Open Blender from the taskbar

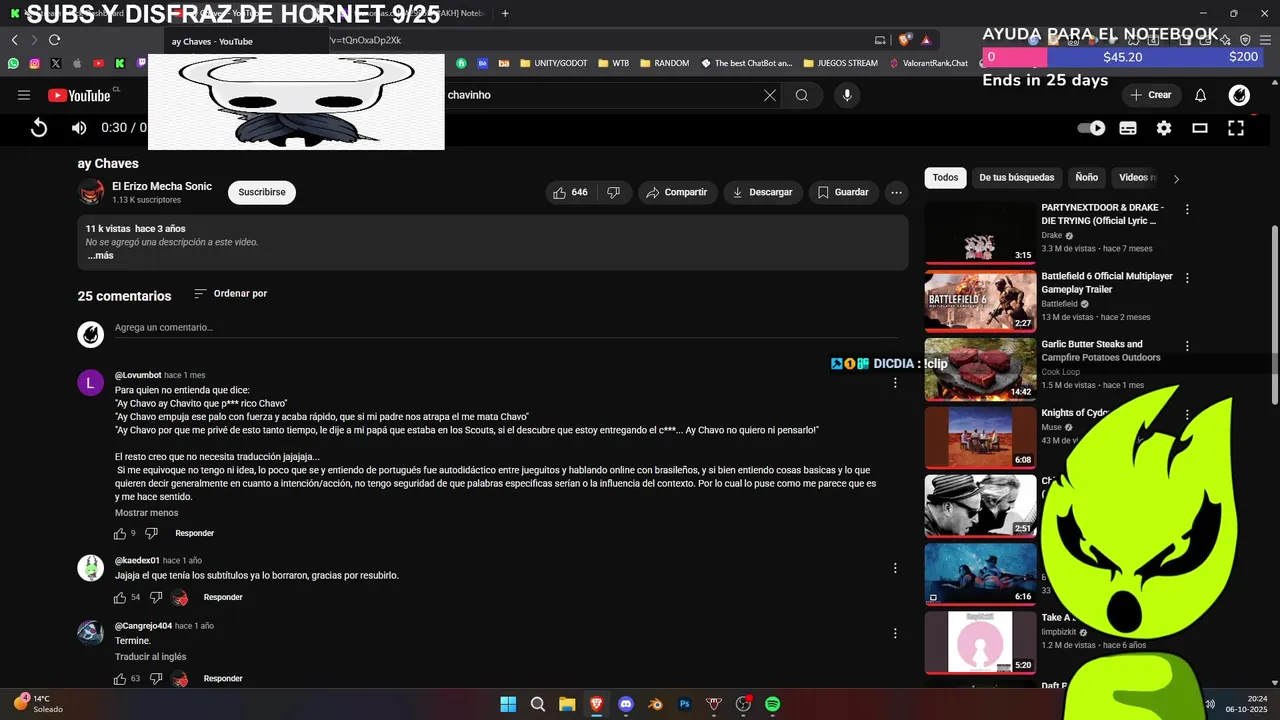coord(655,704)
